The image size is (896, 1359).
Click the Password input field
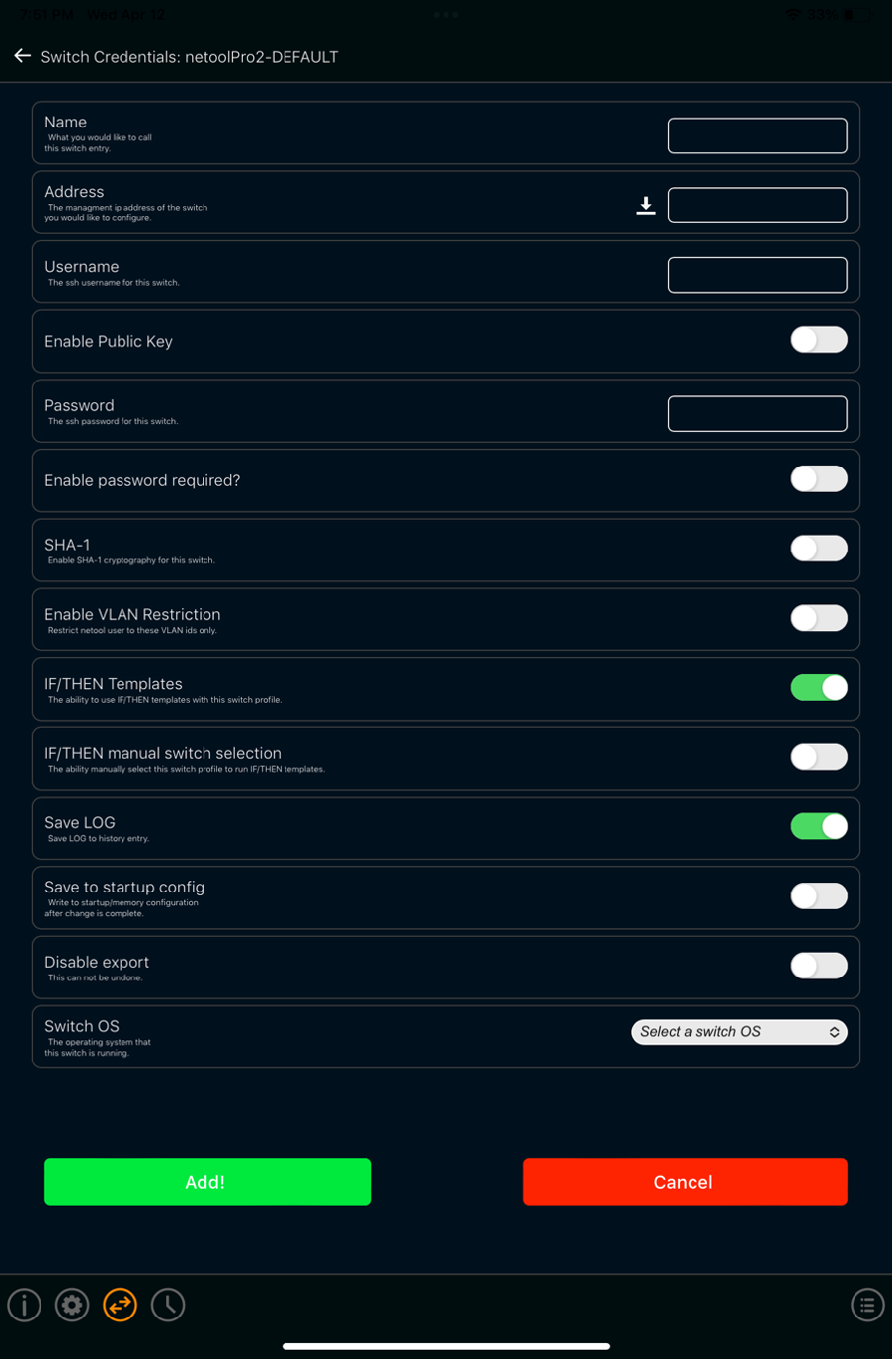click(757, 413)
